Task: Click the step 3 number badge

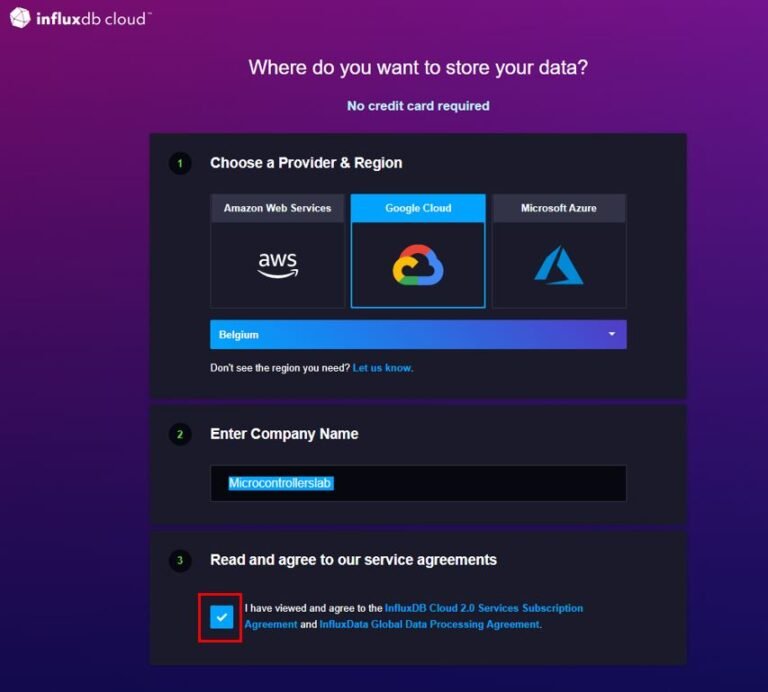Action: (180, 560)
